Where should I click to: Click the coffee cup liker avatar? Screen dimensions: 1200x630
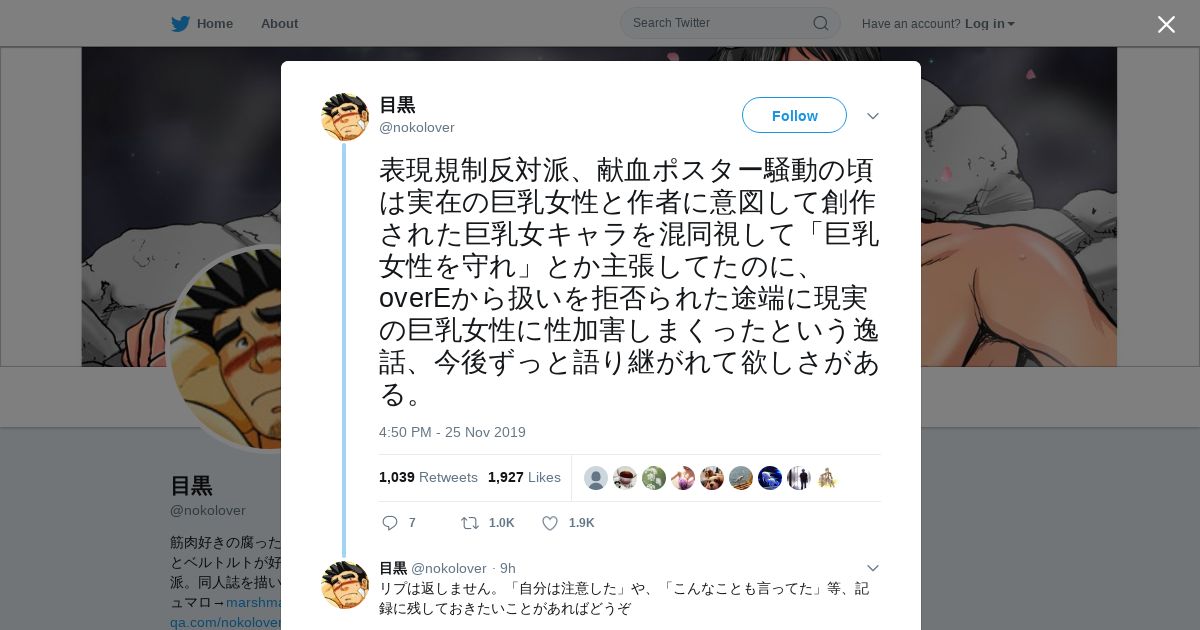[625, 478]
